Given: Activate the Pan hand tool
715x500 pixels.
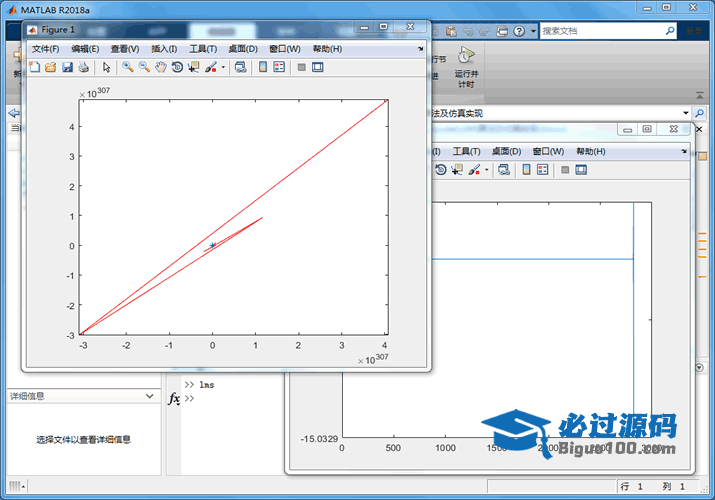Looking at the screenshot, I should (x=160, y=68).
